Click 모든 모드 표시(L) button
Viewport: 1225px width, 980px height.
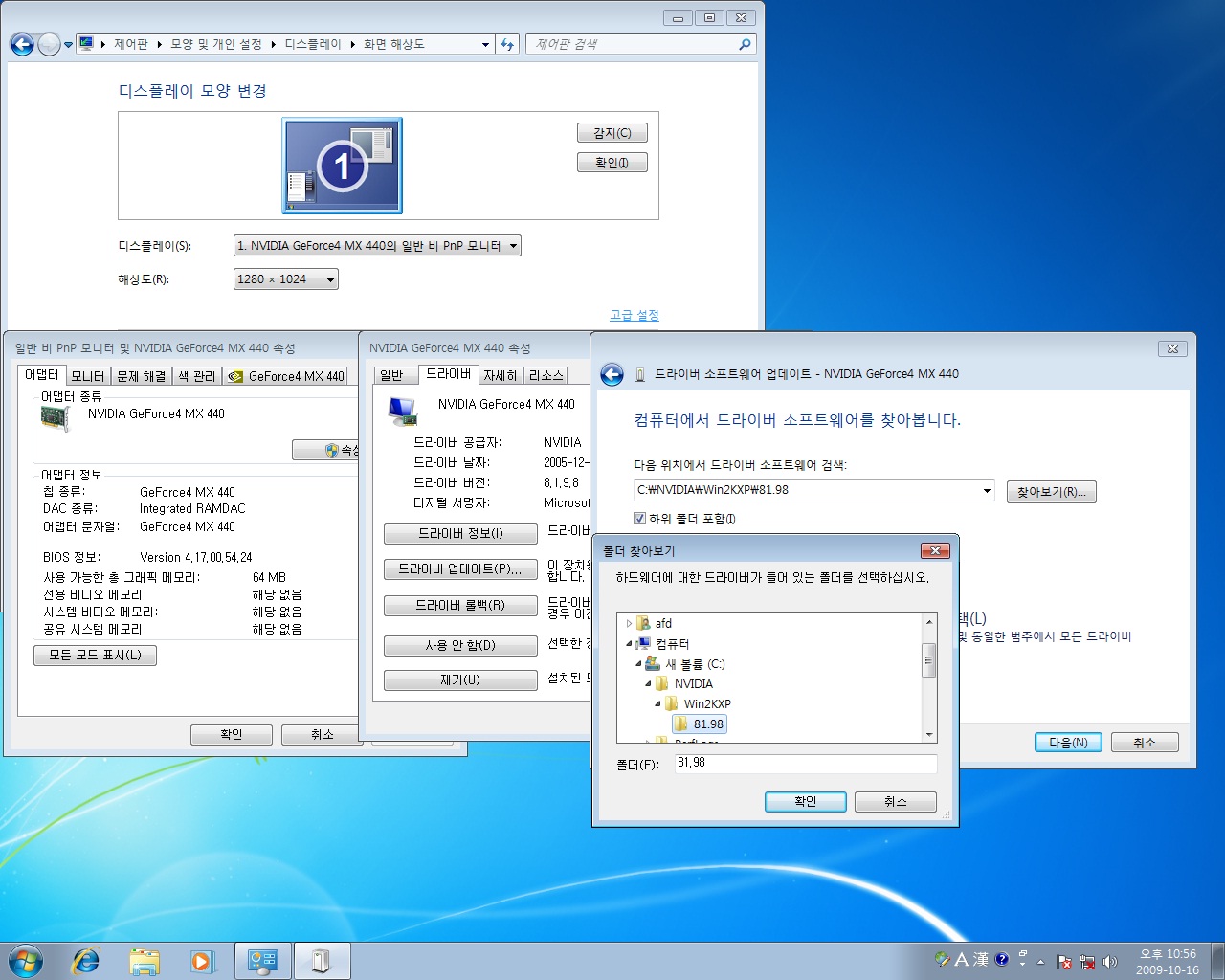(x=95, y=656)
